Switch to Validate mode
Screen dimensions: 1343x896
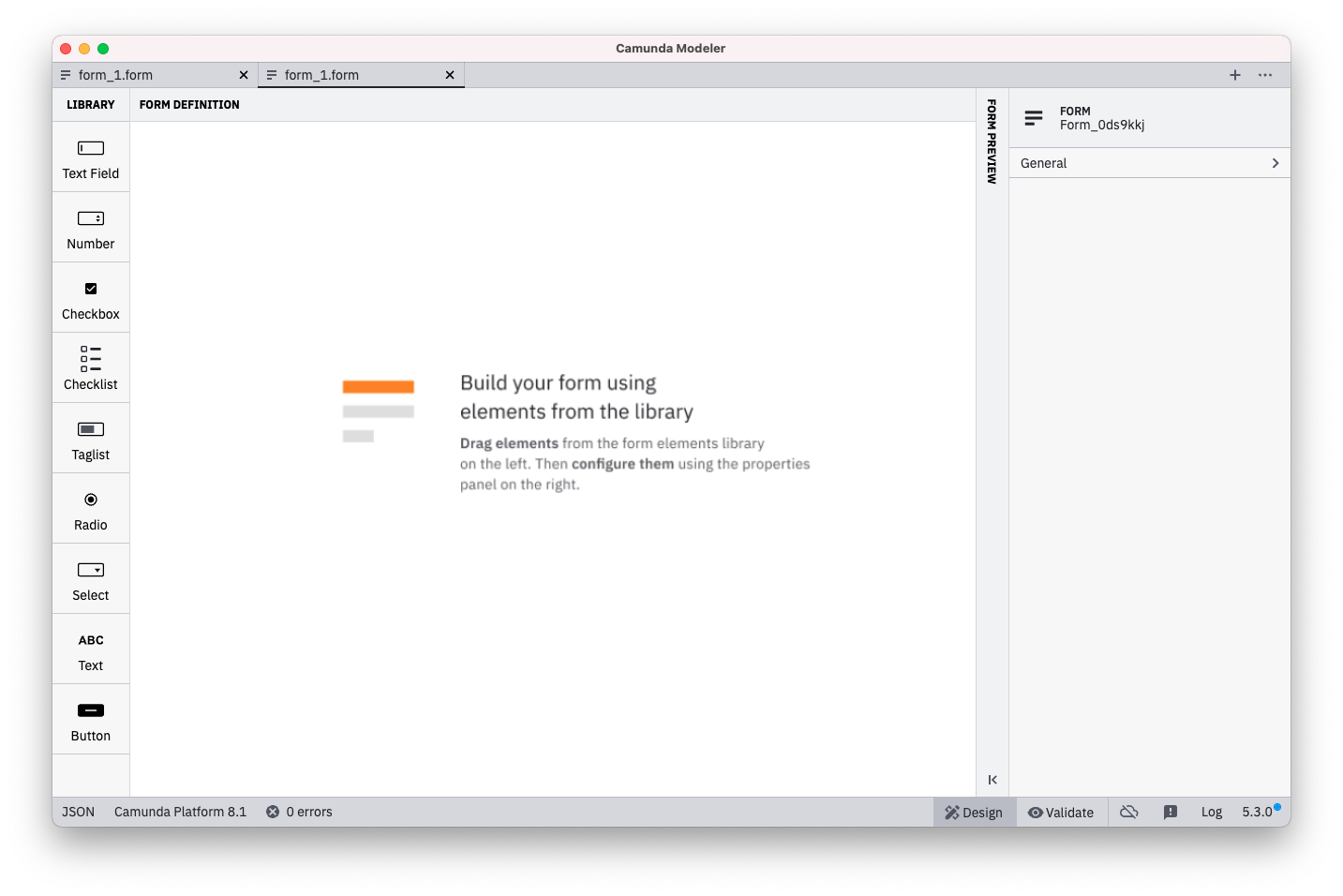[1061, 812]
